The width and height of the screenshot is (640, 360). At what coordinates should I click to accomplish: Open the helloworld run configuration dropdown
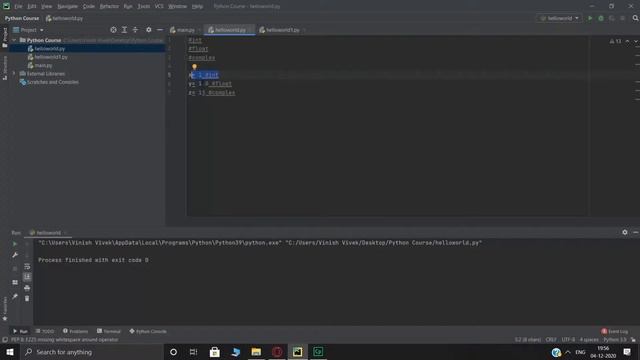pos(559,18)
